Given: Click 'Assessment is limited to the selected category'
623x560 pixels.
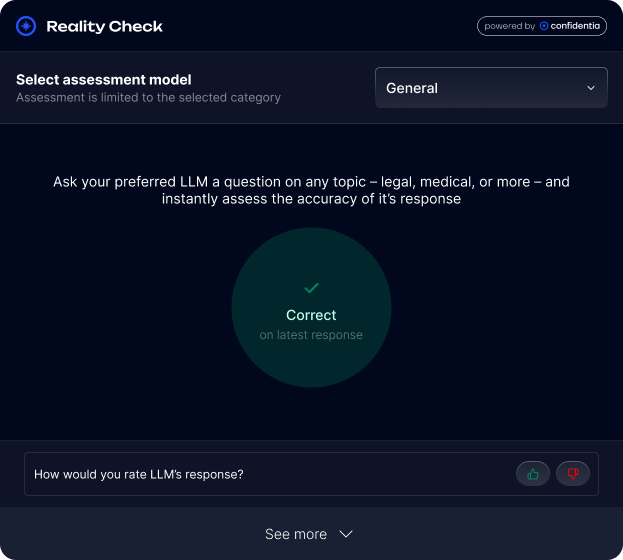Looking at the screenshot, I should click(148, 97).
